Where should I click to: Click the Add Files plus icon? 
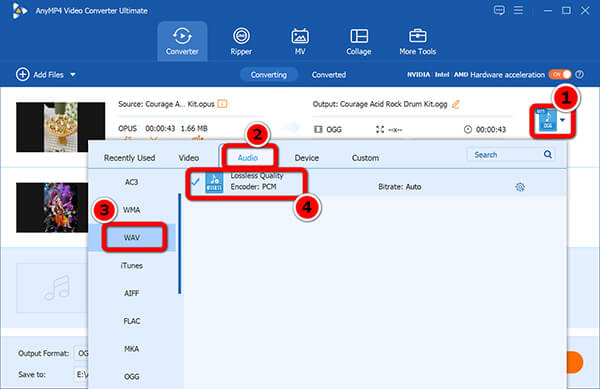[x=23, y=75]
